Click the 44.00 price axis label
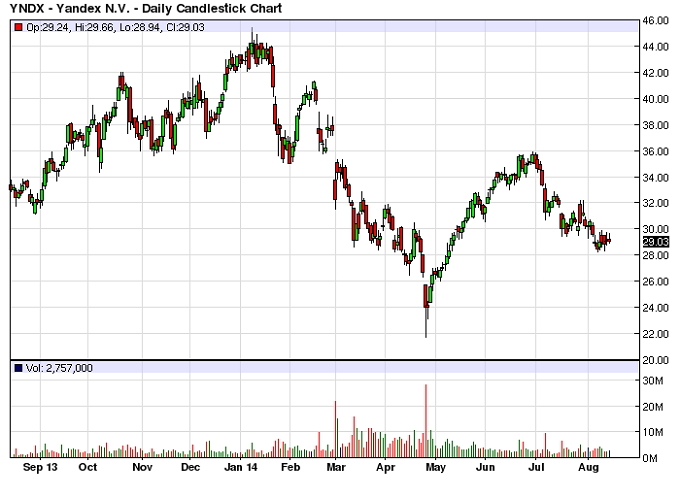Image resolution: width=680 pixels, height=497 pixels. [656, 47]
